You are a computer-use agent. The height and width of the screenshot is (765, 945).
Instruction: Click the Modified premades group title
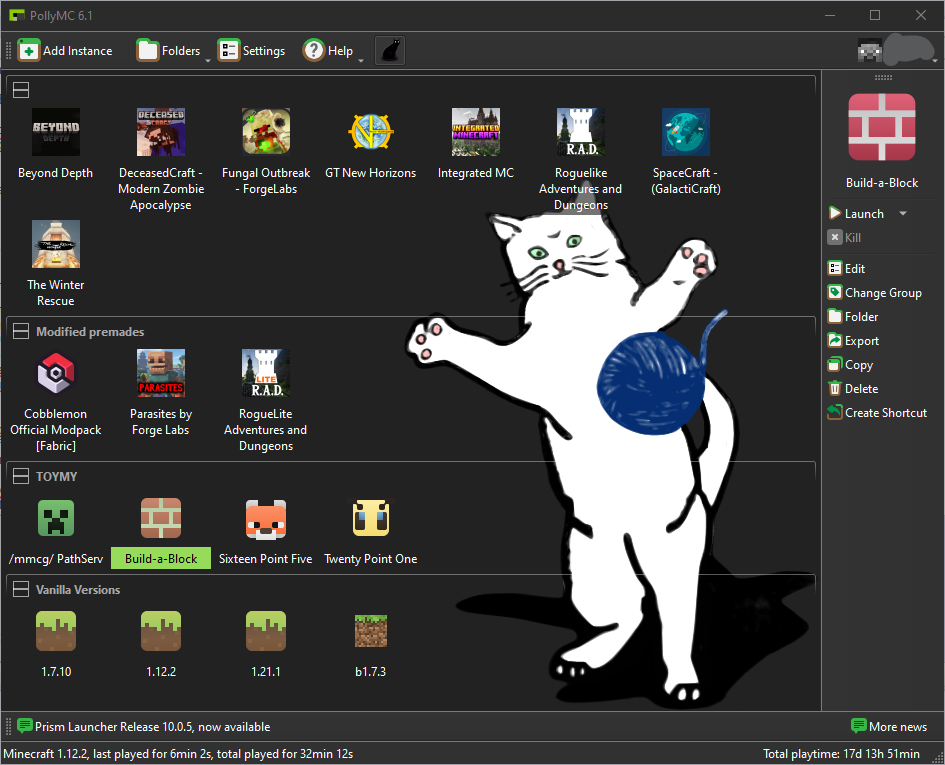click(x=90, y=332)
